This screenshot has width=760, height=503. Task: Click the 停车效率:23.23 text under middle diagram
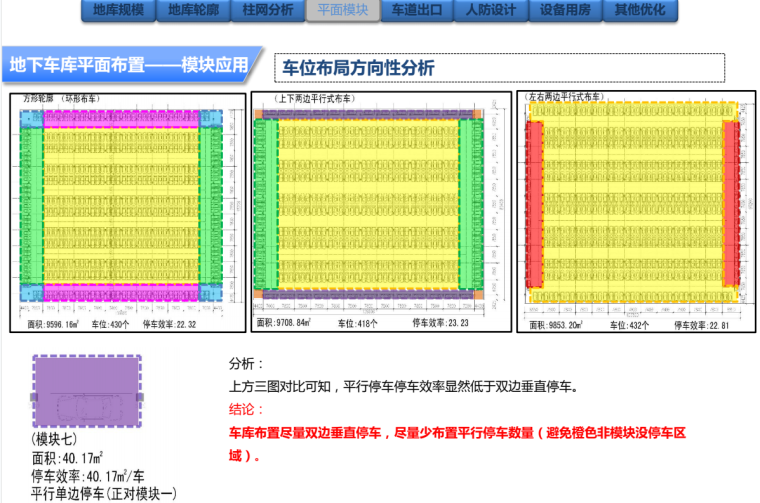pos(441,323)
